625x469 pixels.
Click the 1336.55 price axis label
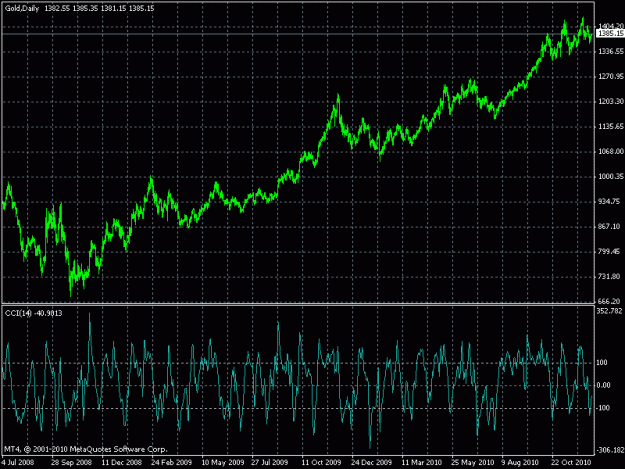click(x=611, y=51)
